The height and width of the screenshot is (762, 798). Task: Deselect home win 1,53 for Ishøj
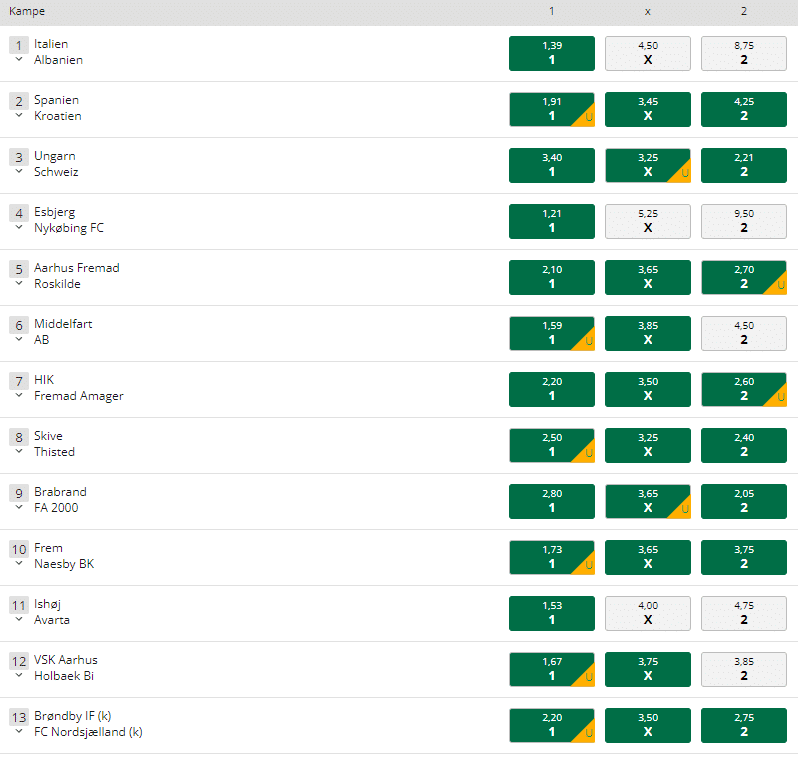[552, 613]
